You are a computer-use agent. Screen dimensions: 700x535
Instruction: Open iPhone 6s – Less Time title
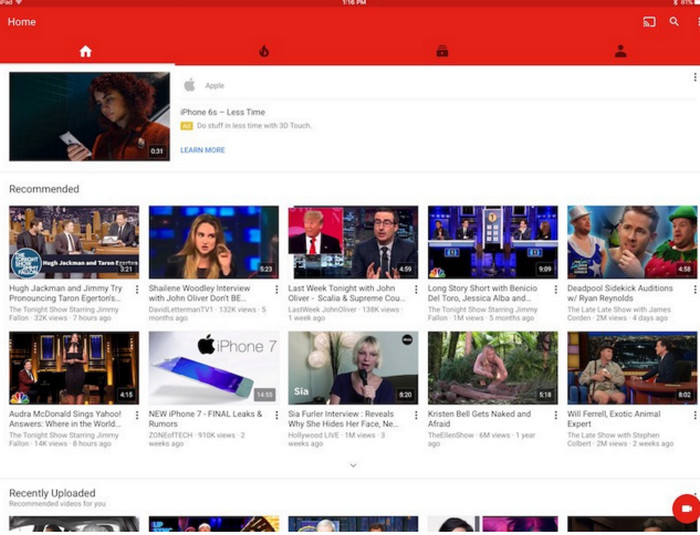(x=222, y=112)
